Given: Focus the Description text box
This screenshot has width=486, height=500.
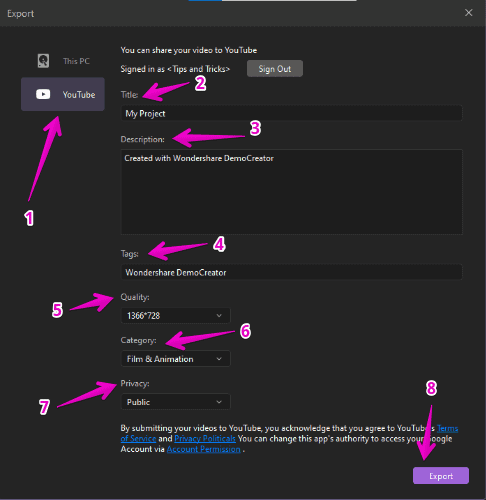Looking at the screenshot, I should 291,192.
